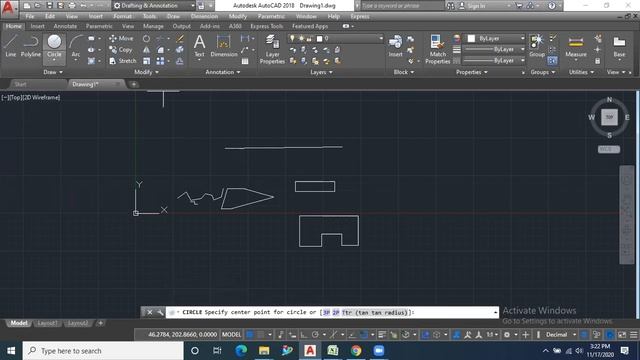Expand the Layers panel

coord(321,72)
